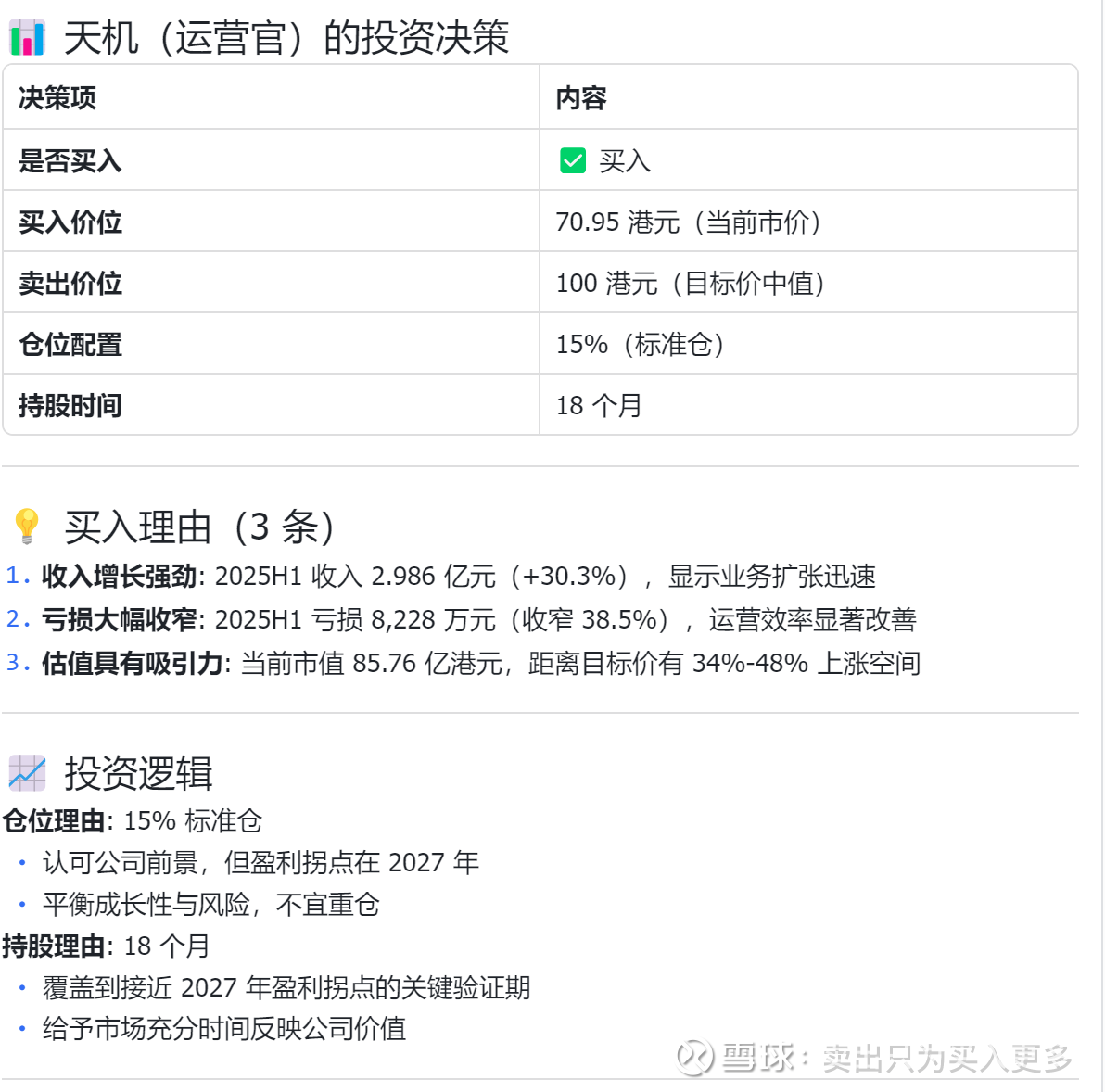
Task: Click the bar chart emoji icon
Action: click(x=27, y=38)
